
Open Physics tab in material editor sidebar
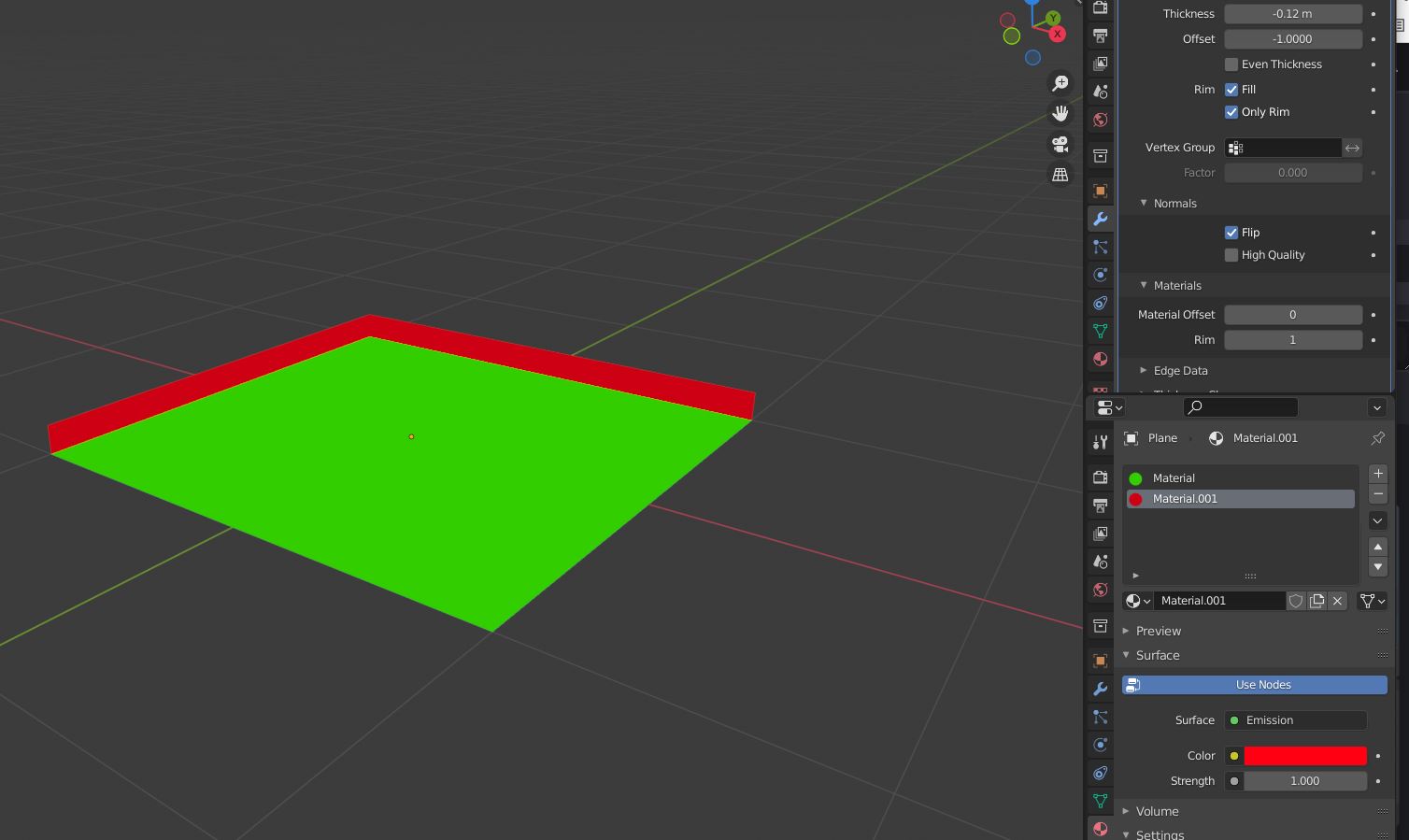point(1101,745)
